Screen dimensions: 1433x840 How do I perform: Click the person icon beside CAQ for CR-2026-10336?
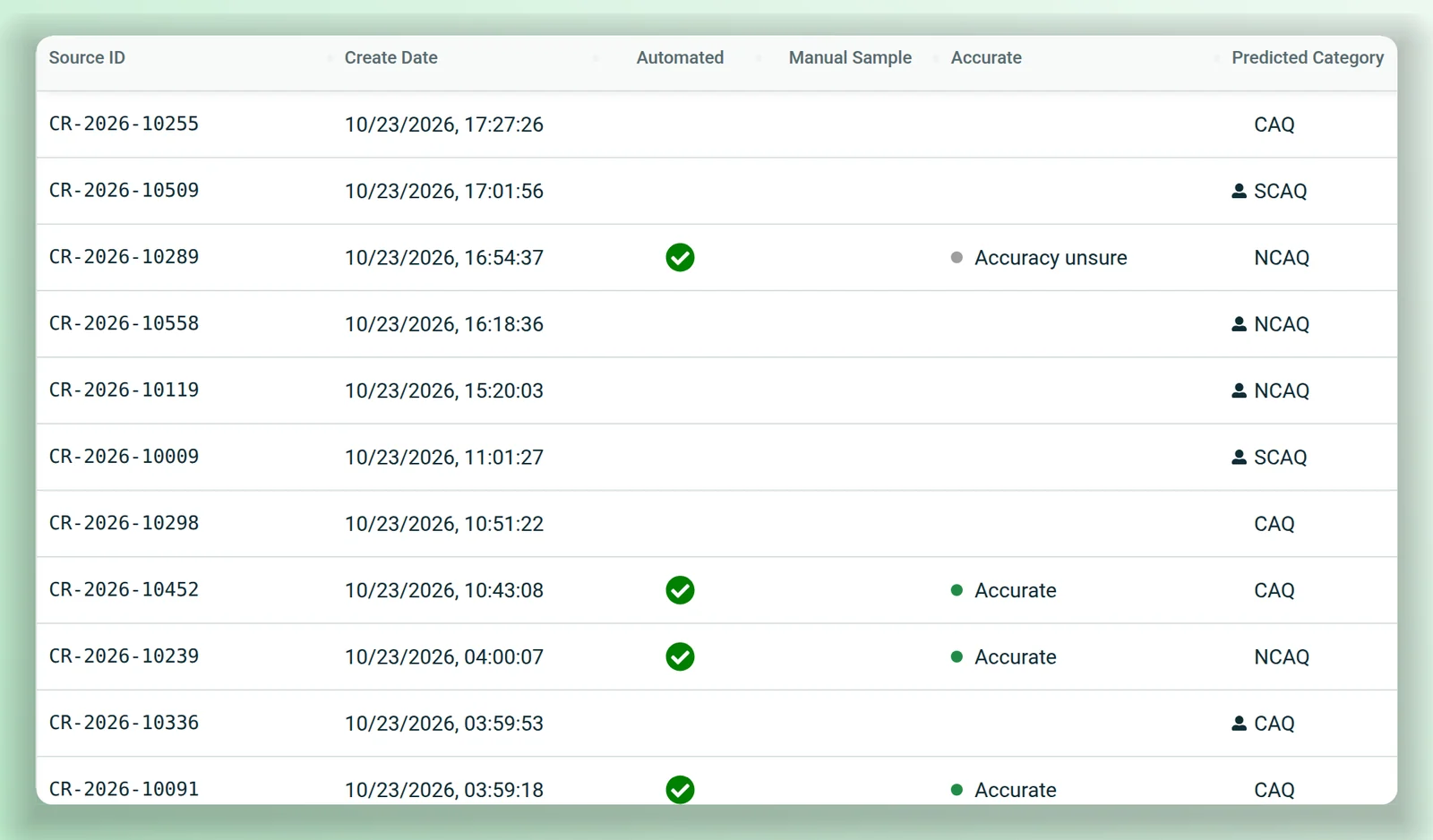1239,724
